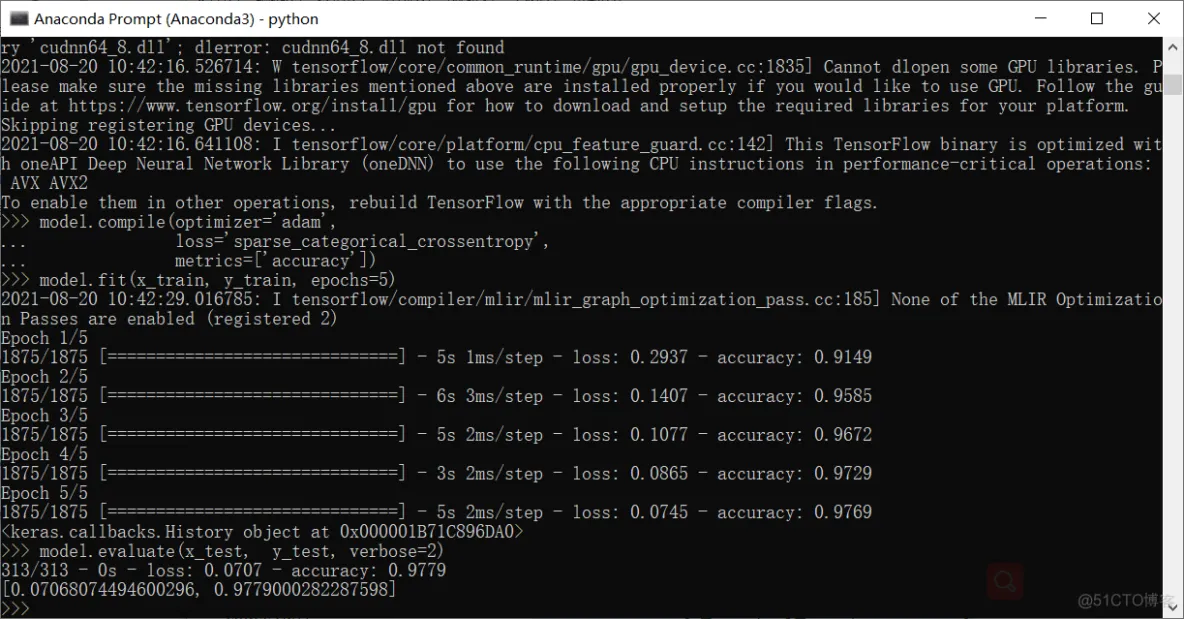Click the 'Epoch 3/5' line
This screenshot has height=619, width=1184.
coord(45,415)
